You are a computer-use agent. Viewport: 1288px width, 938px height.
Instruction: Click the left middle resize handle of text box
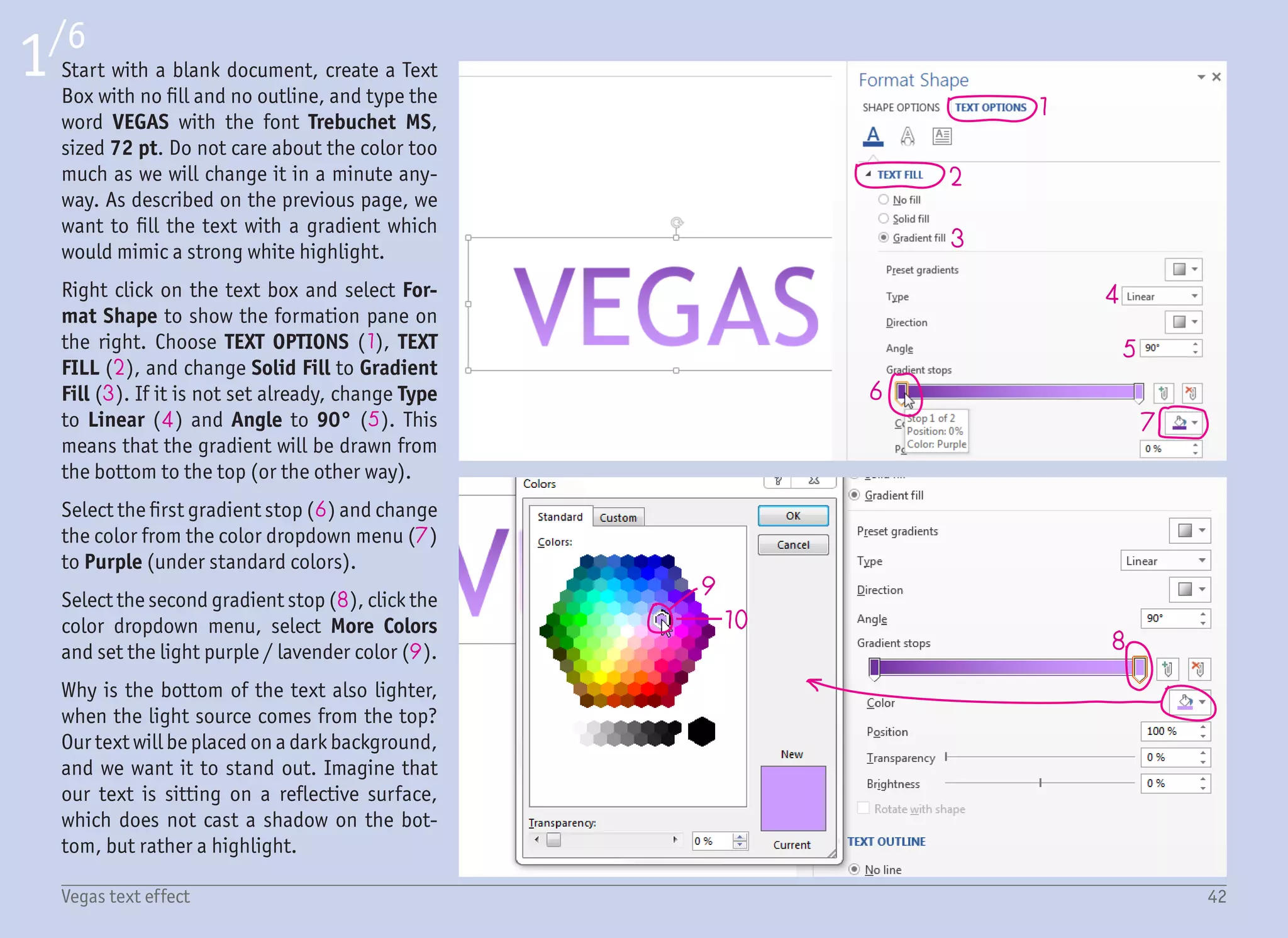[468, 304]
